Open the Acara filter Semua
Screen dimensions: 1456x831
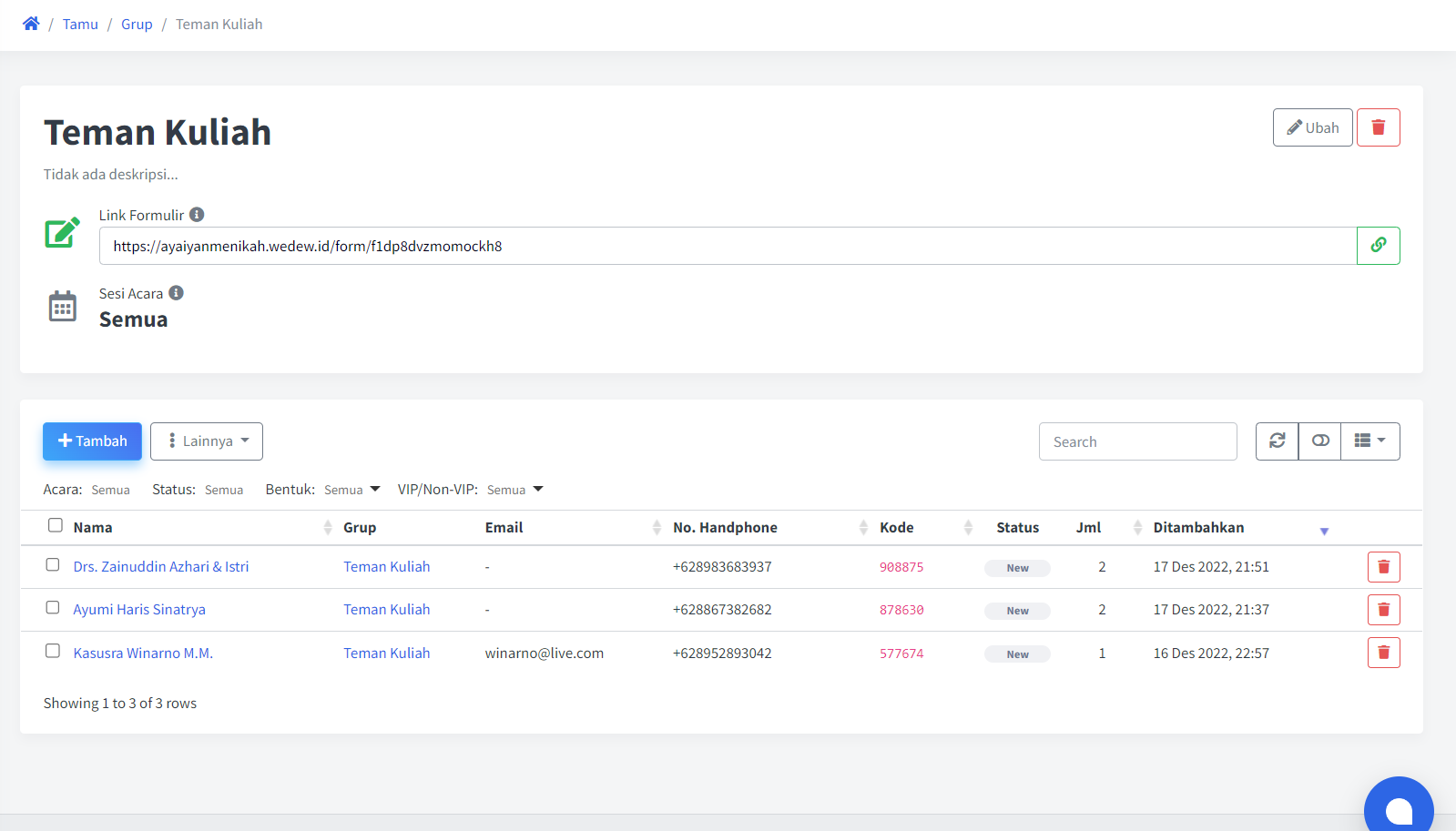tap(110, 490)
